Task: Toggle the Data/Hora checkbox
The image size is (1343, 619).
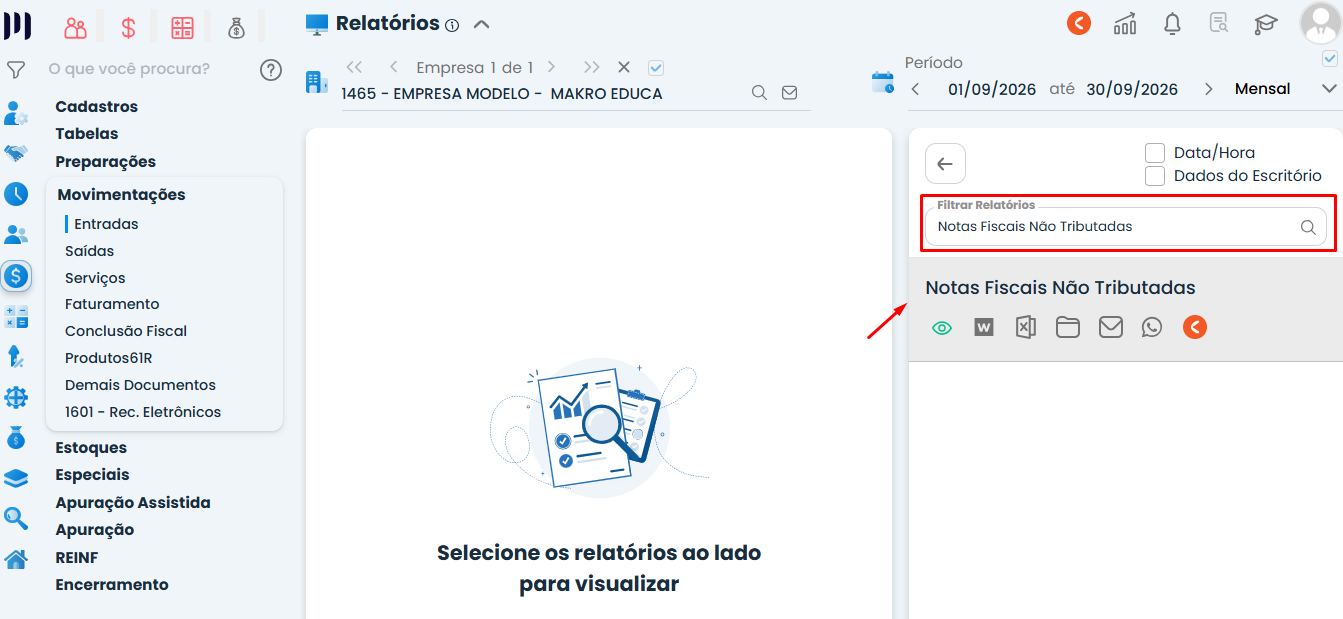Action: tap(1155, 153)
